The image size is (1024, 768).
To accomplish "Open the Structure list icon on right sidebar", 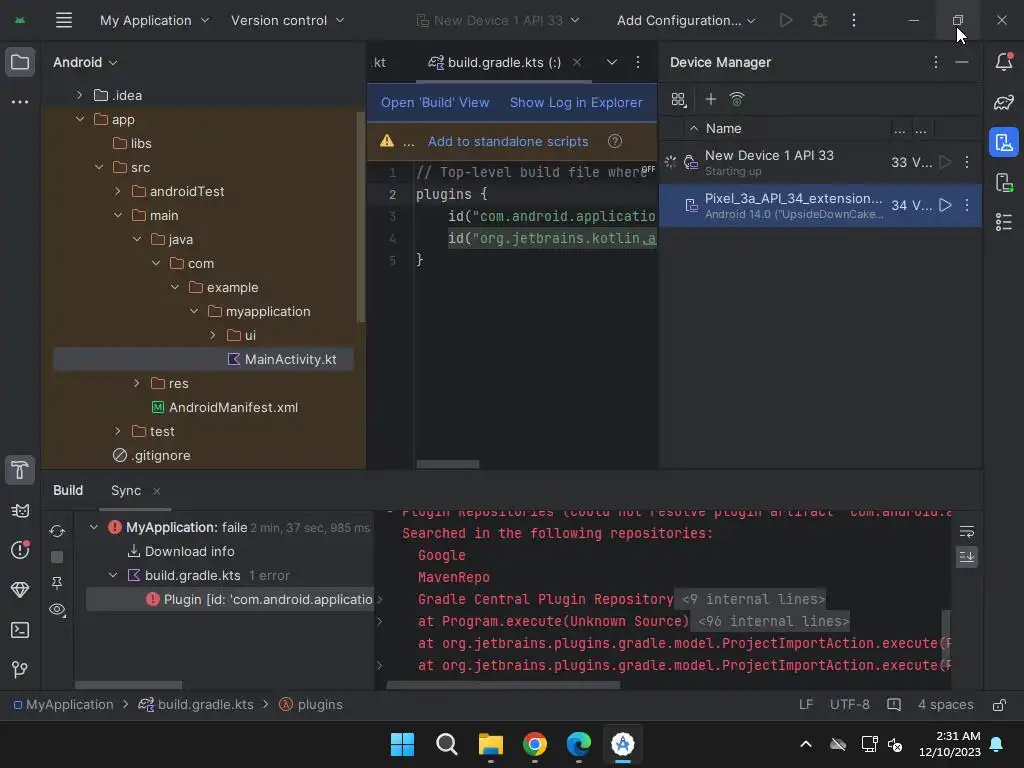I will (1004, 222).
